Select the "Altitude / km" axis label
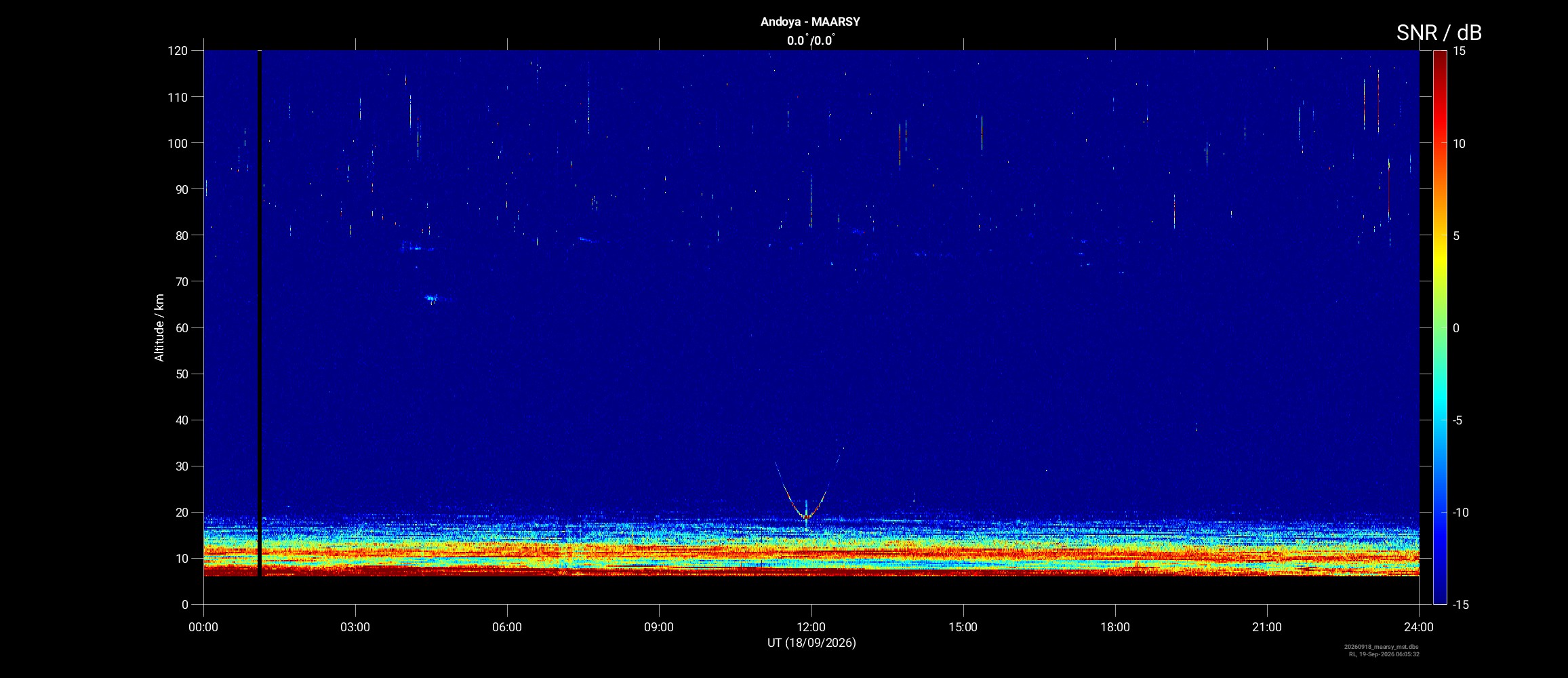 (x=159, y=327)
